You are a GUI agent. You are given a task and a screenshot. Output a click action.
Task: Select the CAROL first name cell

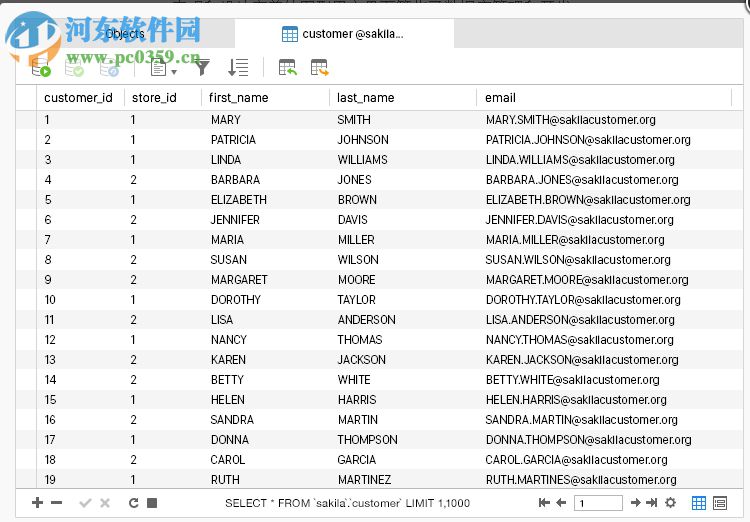[228, 460]
